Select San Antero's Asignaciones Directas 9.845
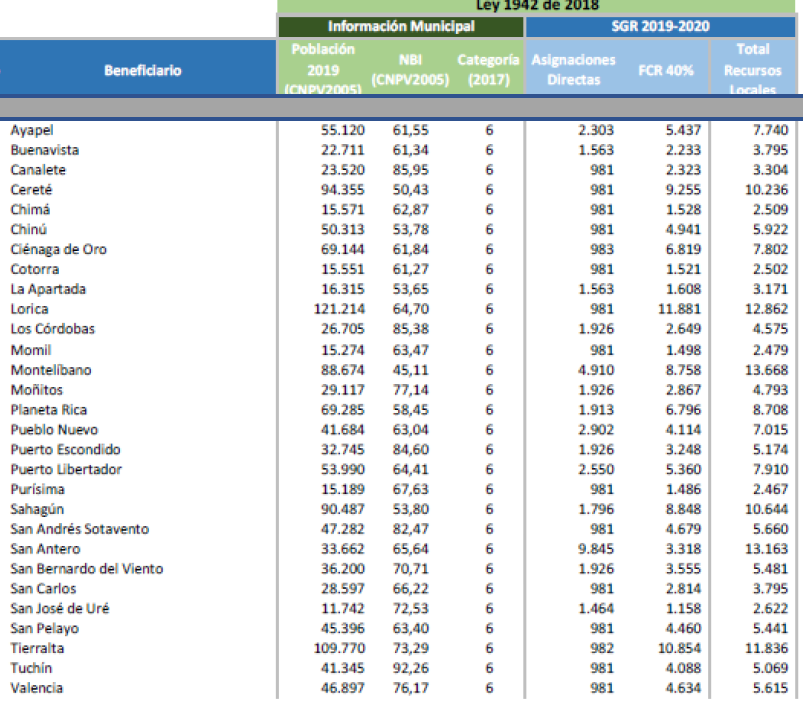This screenshot has width=803, height=705. point(595,548)
